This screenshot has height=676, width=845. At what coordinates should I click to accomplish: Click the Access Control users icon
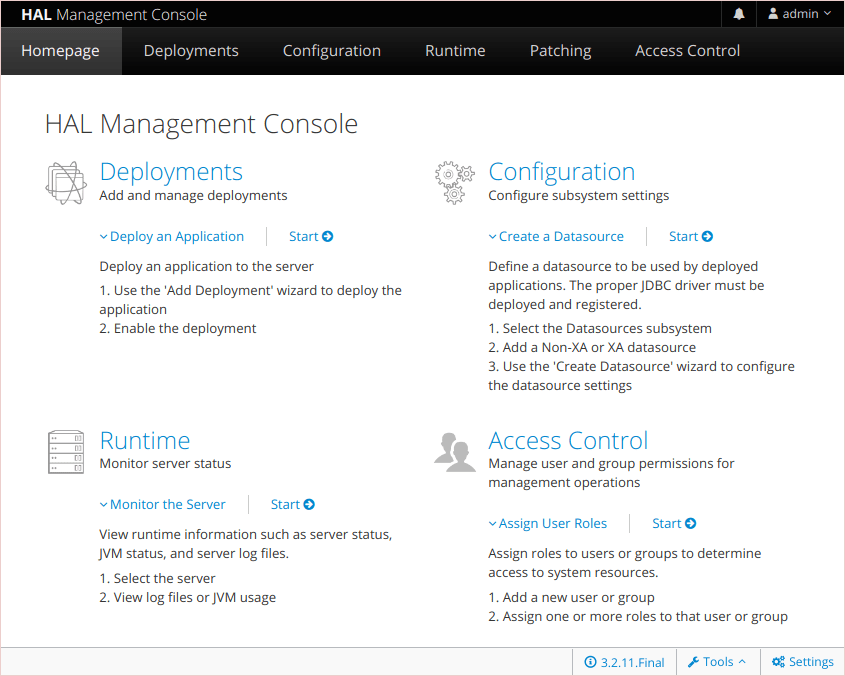[455, 452]
